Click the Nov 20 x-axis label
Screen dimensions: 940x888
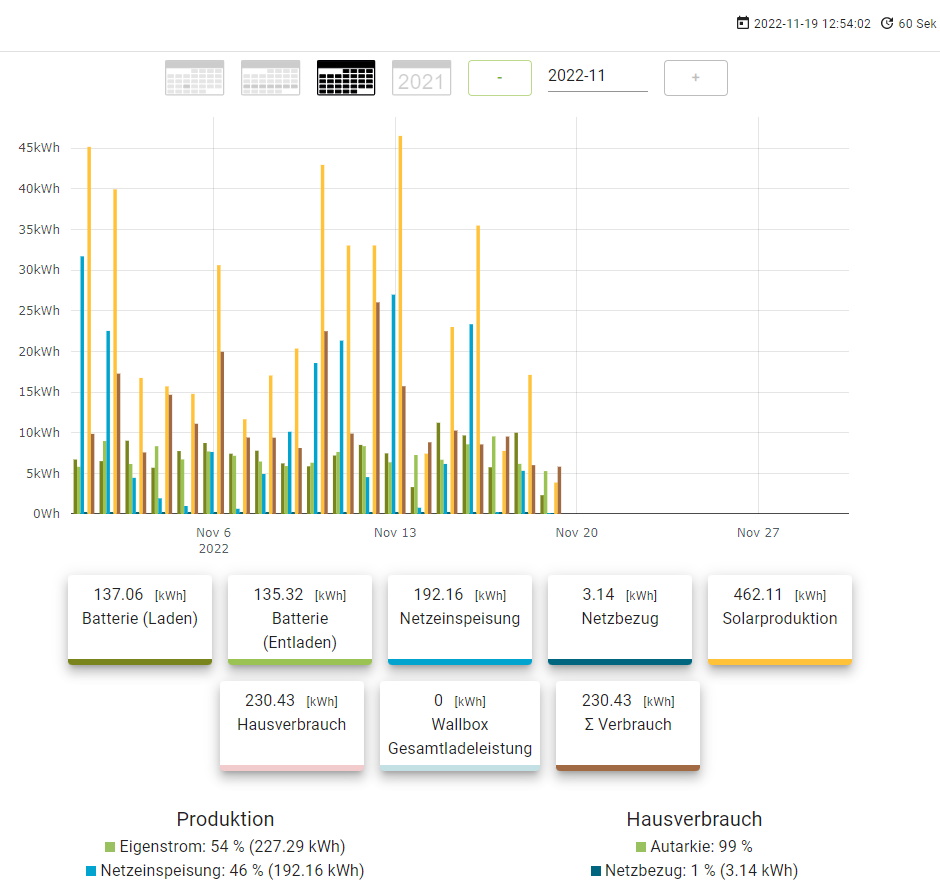[577, 532]
